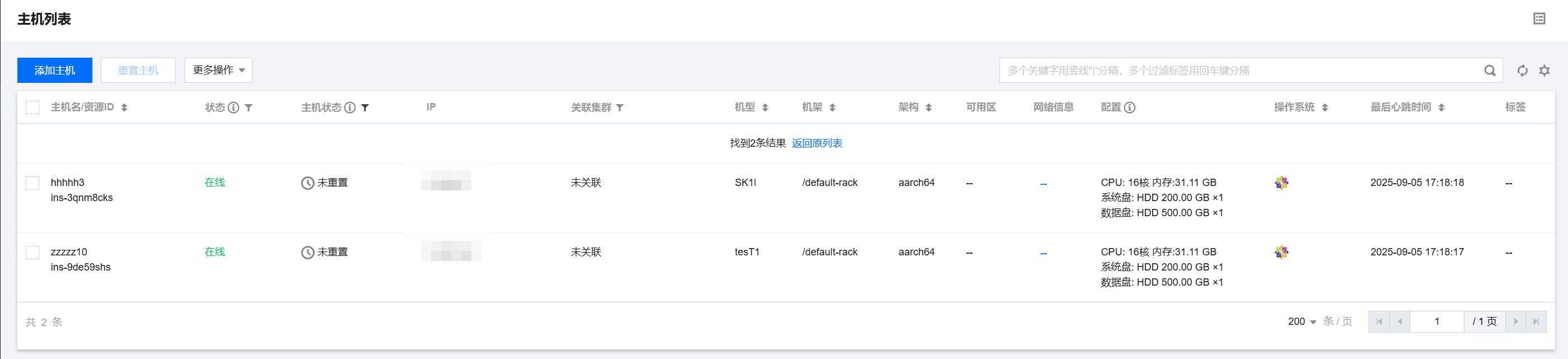Click the 状态 filter funnel icon
This screenshot has width=1568, height=359.
tap(249, 108)
